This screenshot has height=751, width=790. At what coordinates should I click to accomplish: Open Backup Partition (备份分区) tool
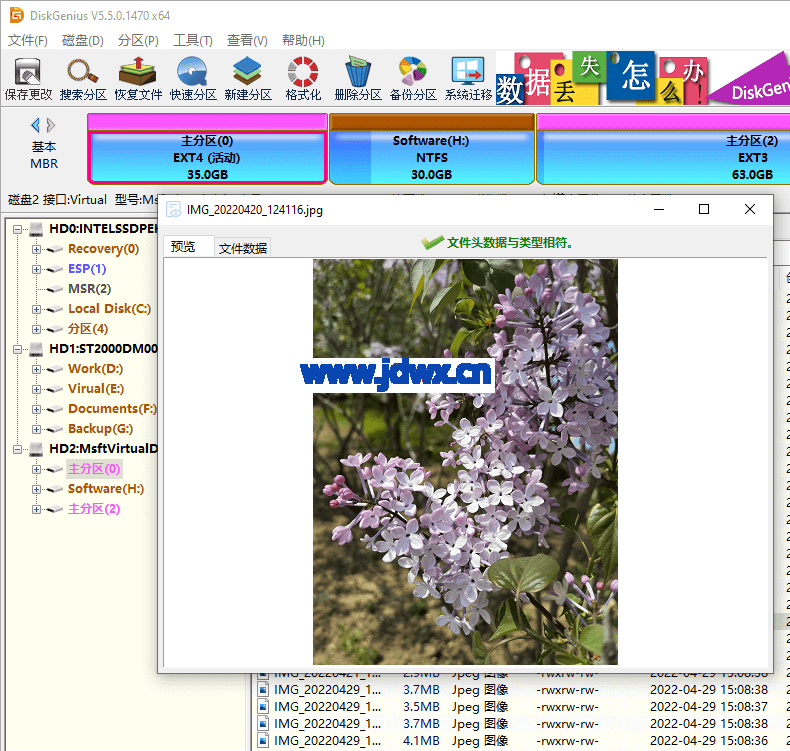(413, 78)
